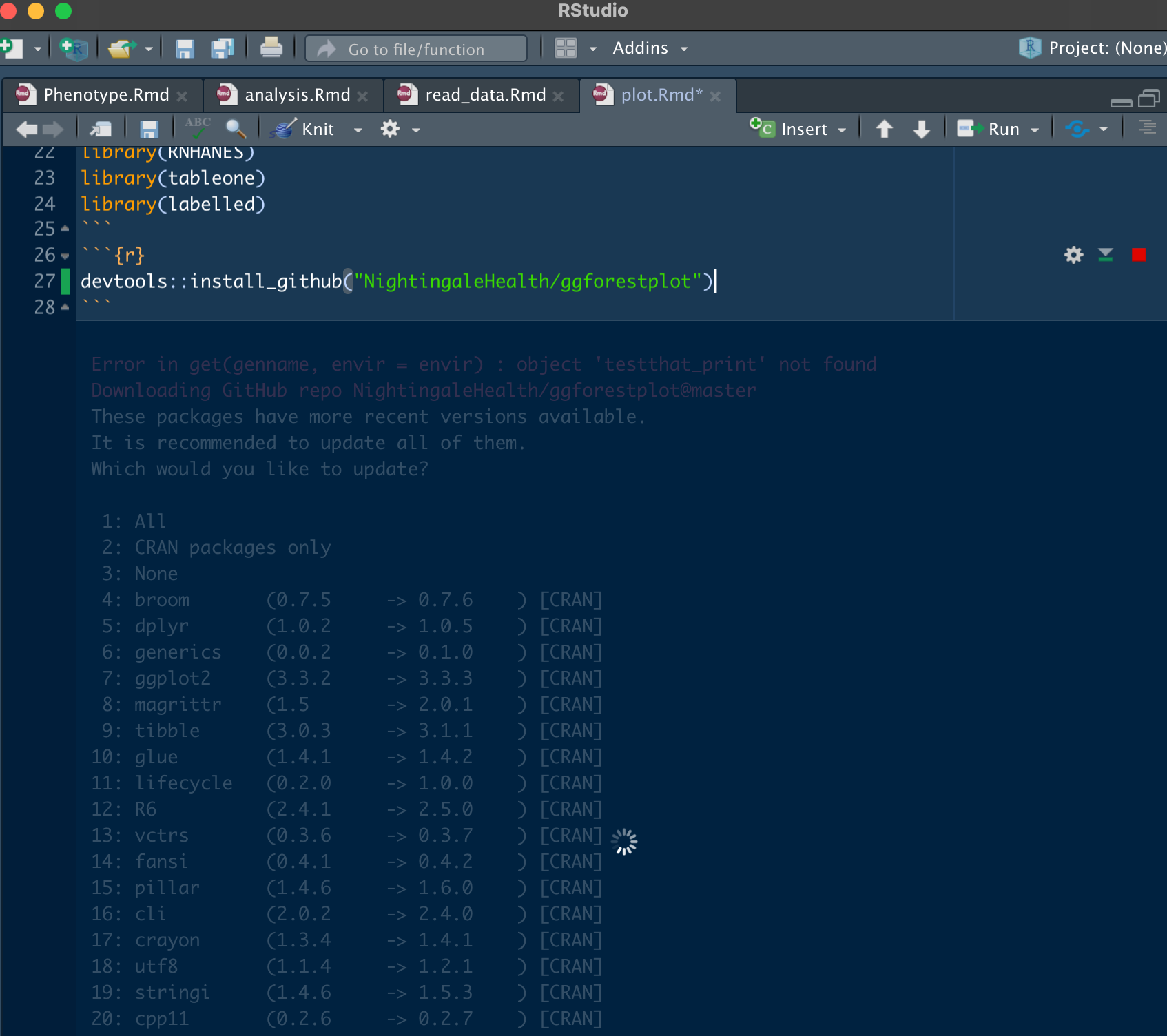The image size is (1167, 1036).
Task: Collapse the chunk using the fold arrow on line 26
Action: click(65, 256)
